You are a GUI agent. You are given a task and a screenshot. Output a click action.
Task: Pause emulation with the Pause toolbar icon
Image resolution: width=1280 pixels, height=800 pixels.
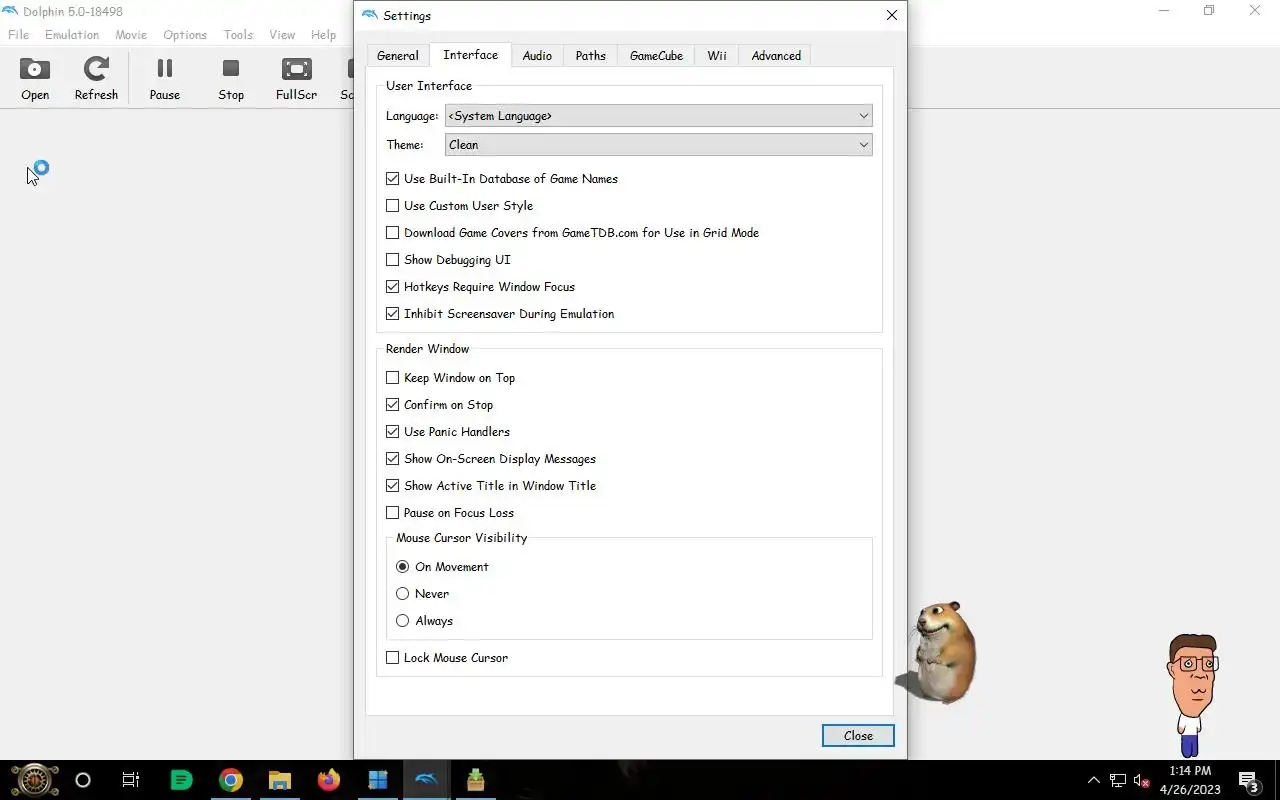tap(165, 79)
